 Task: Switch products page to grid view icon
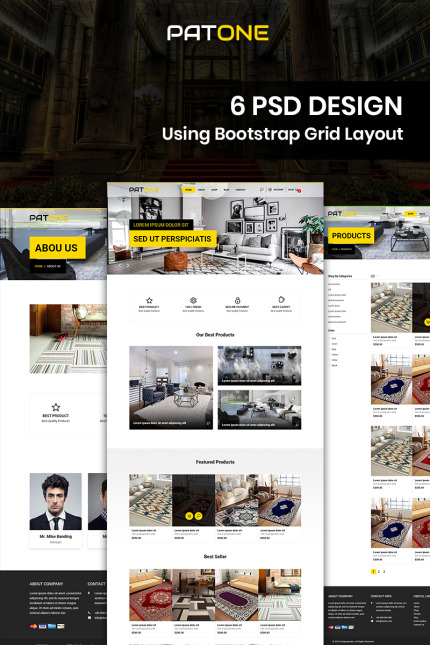(x=373, y=276)
